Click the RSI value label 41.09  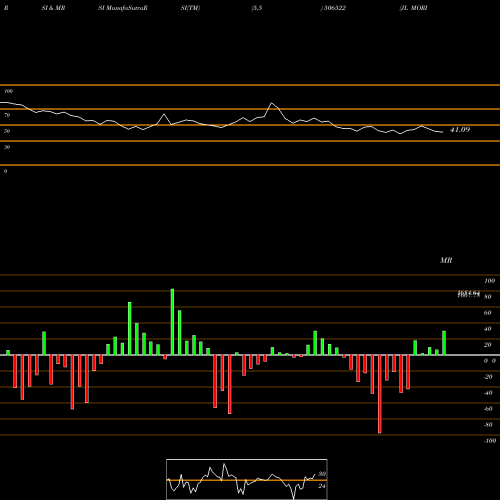pos(460,130)
